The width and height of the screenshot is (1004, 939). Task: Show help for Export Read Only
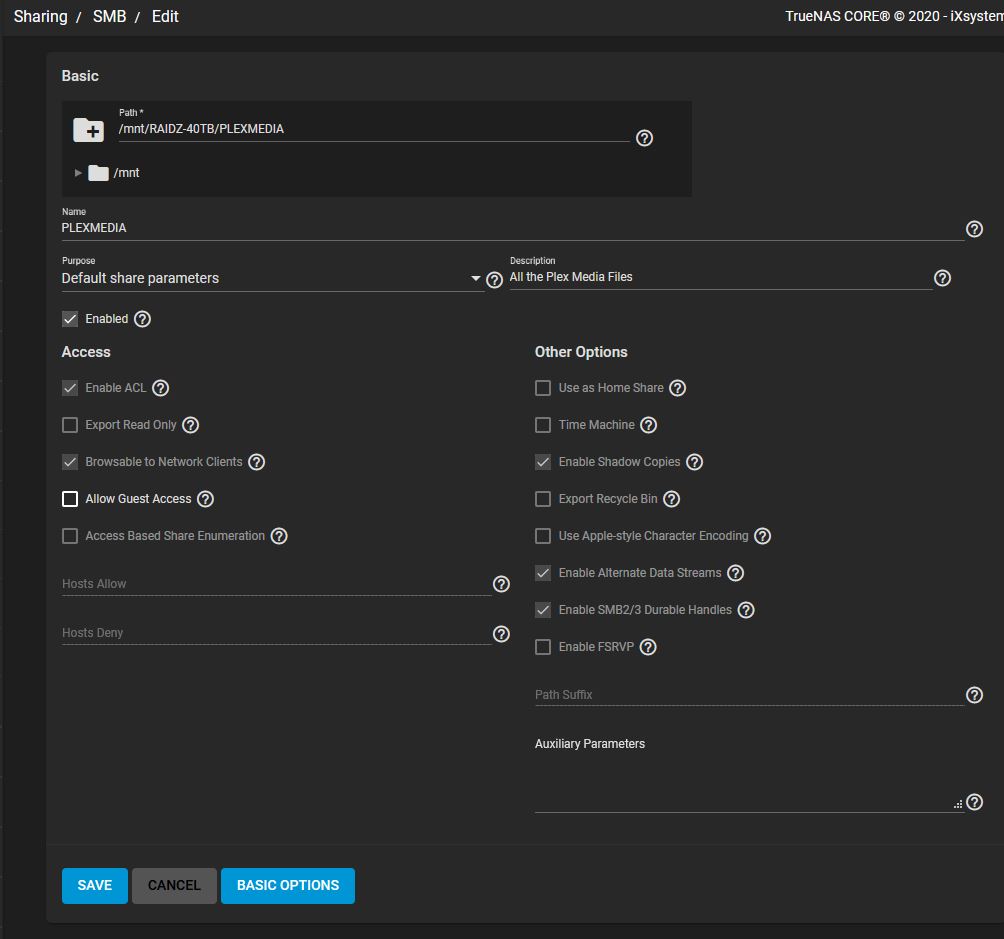point(191,425)
